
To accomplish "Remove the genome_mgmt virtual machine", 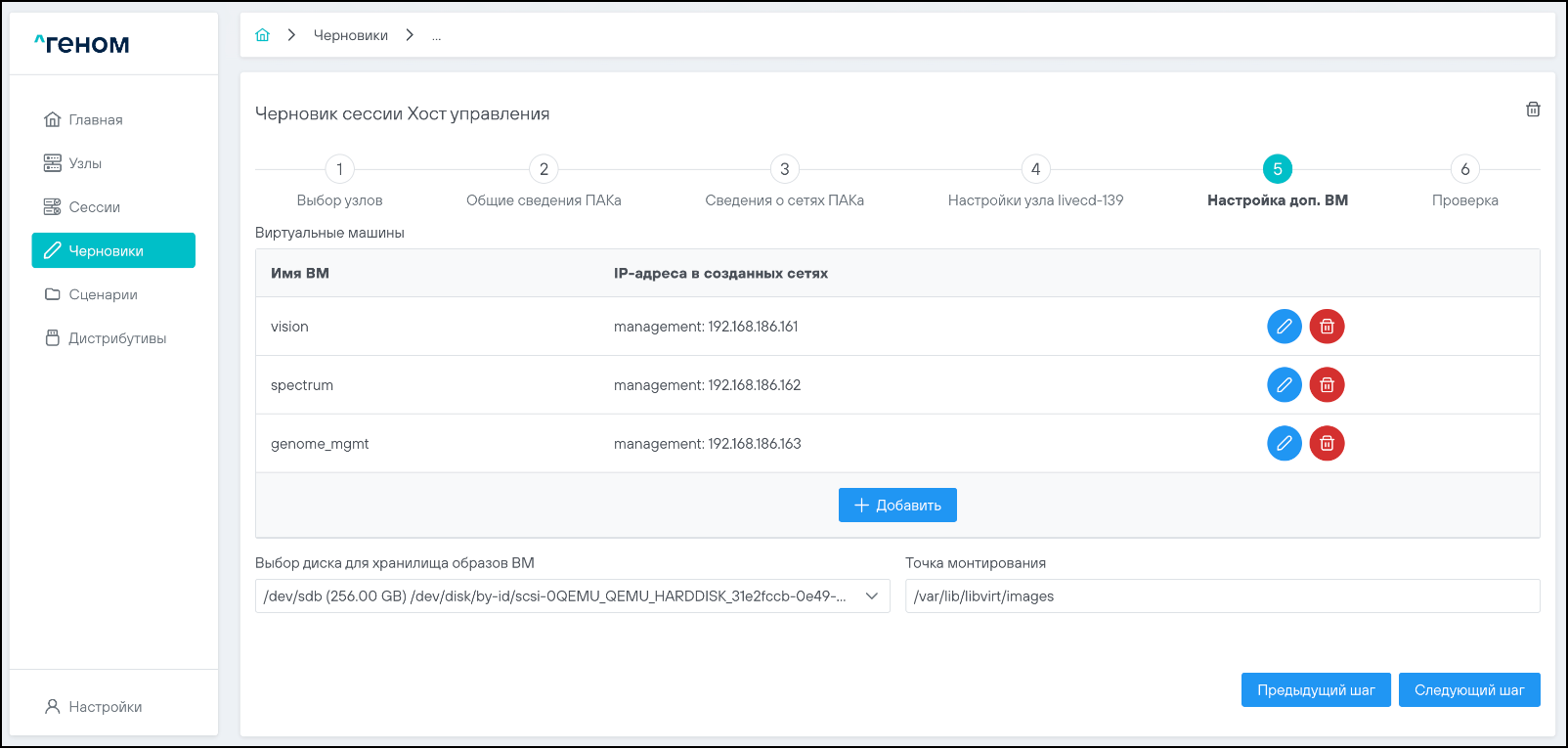I will tap(1327, 444).
